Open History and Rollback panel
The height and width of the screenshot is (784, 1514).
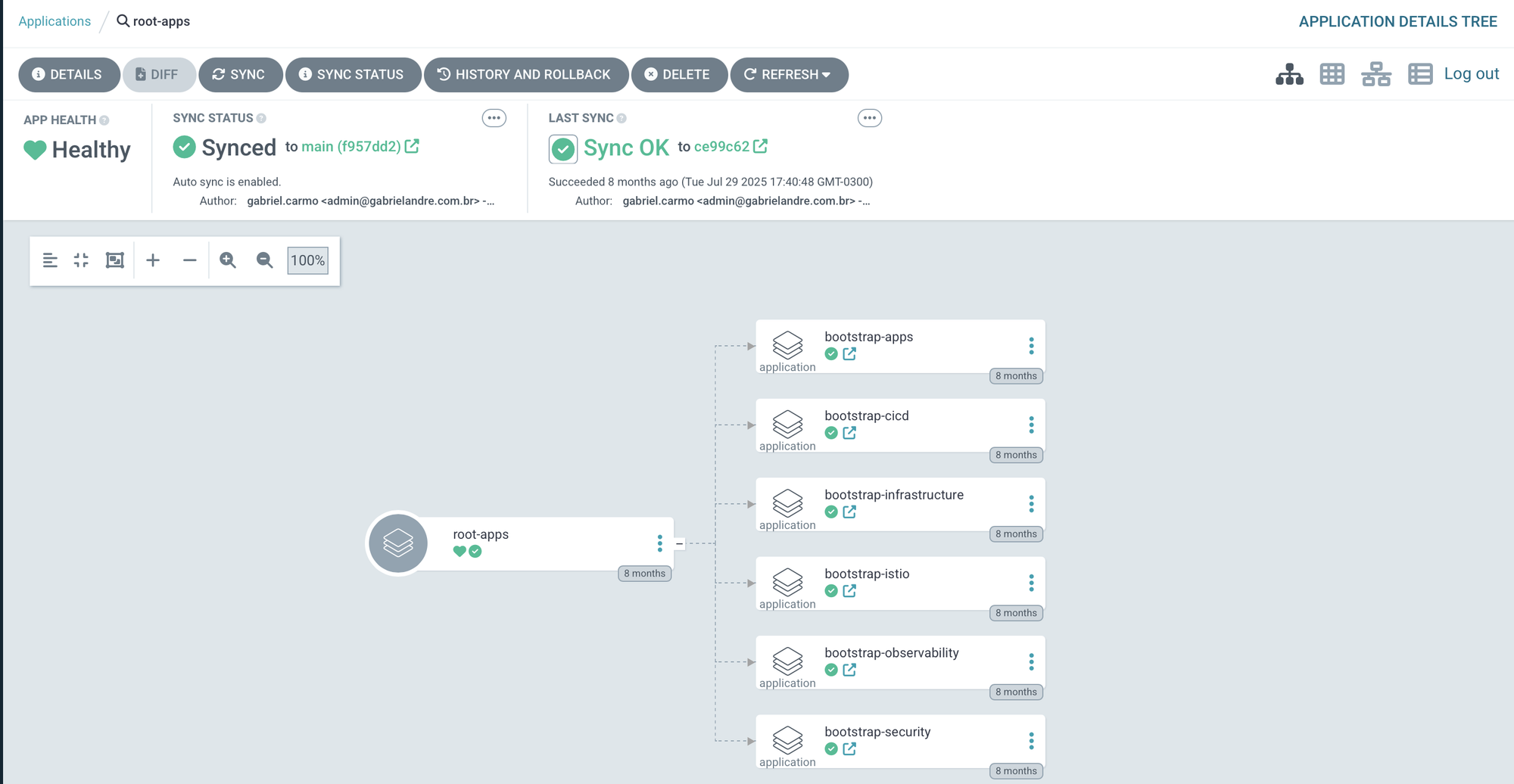coord(525,75)
